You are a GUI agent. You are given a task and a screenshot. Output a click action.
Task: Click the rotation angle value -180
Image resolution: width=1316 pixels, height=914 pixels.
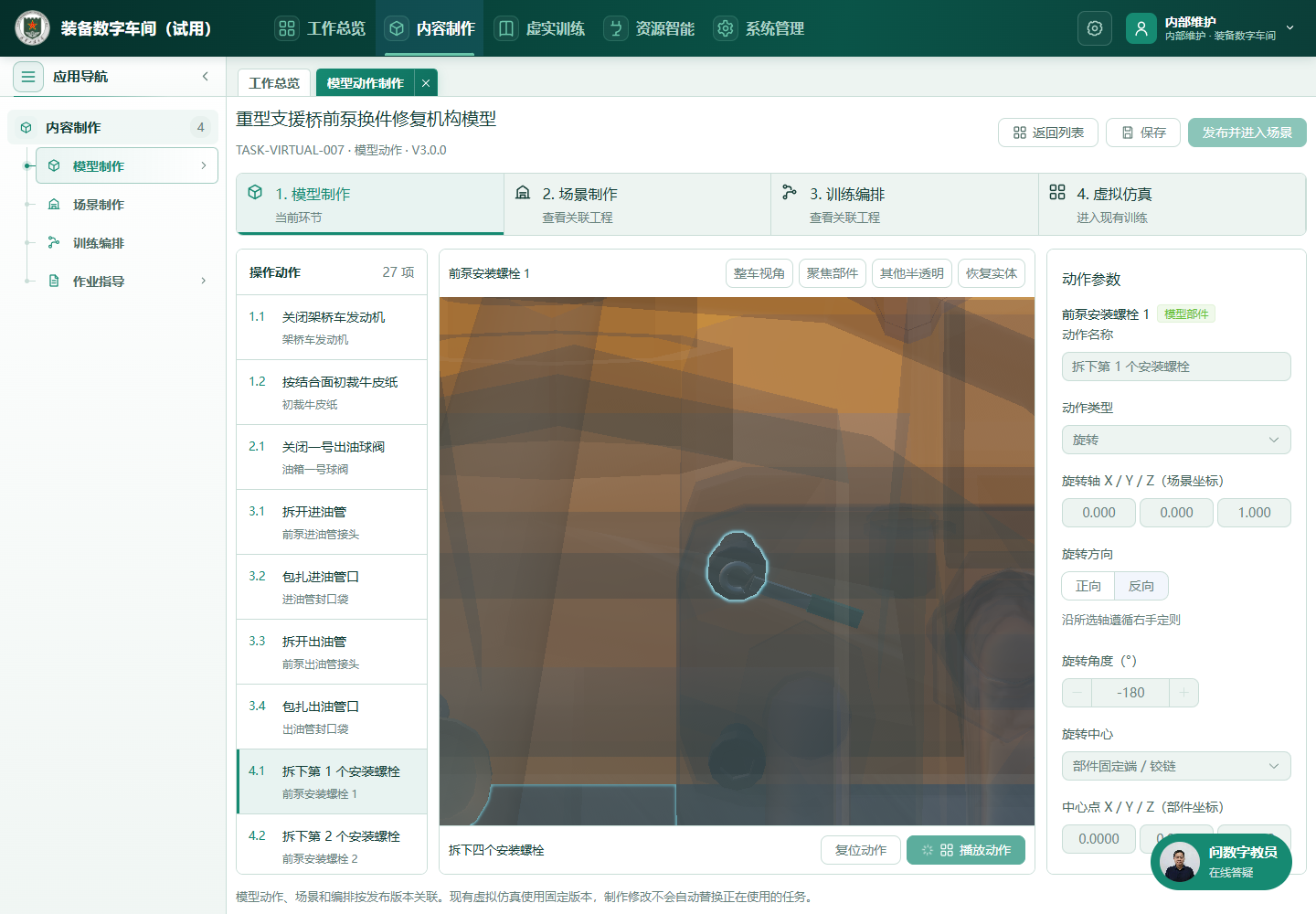(1130, 693)
